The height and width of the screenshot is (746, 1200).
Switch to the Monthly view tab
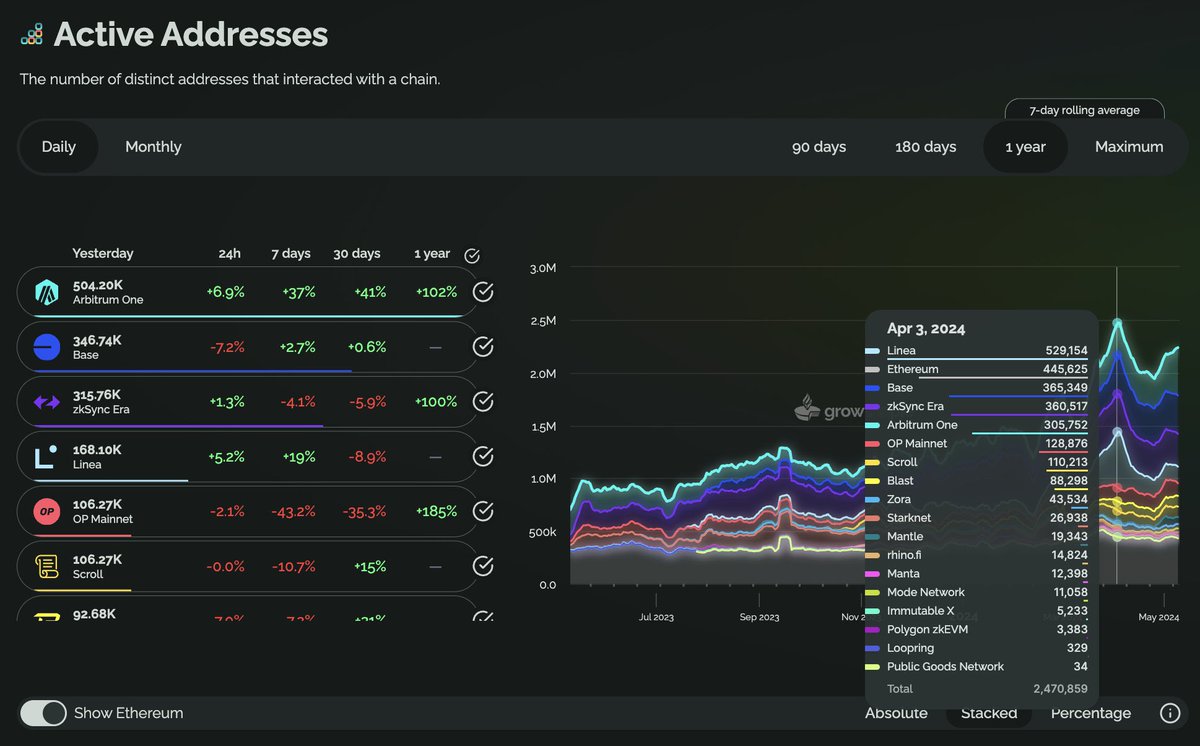coord(153,147)
